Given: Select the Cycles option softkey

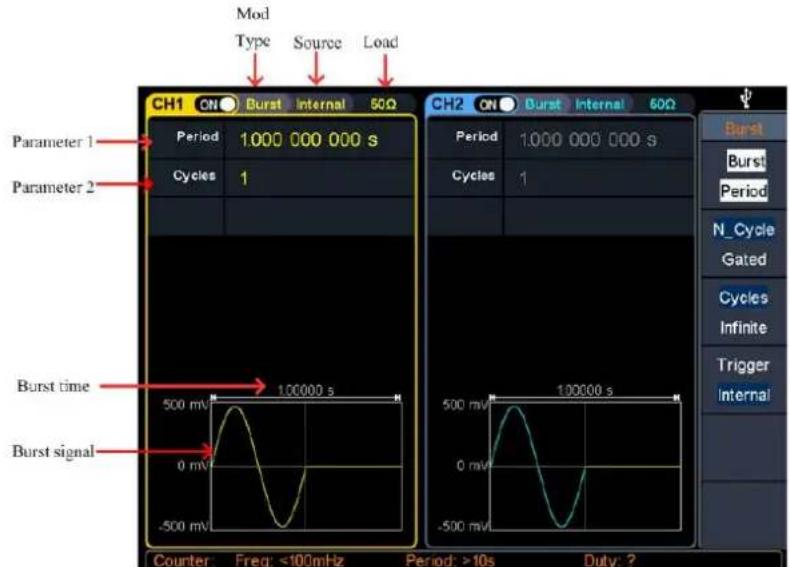Looking at the screenshot, I should (744, 297).
